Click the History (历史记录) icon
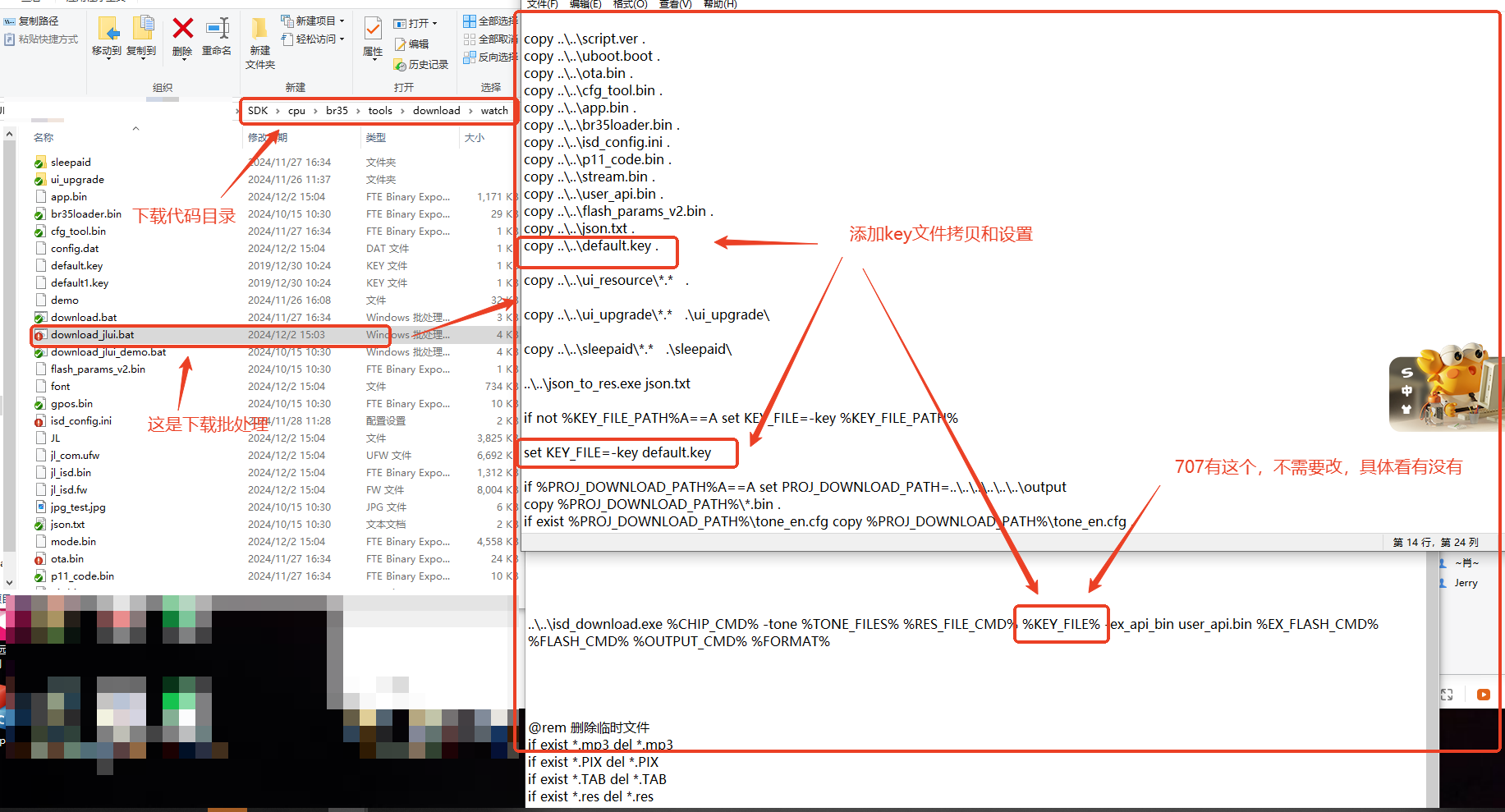The width and height of the screenshot is (1505, 812). coord(400,65)
